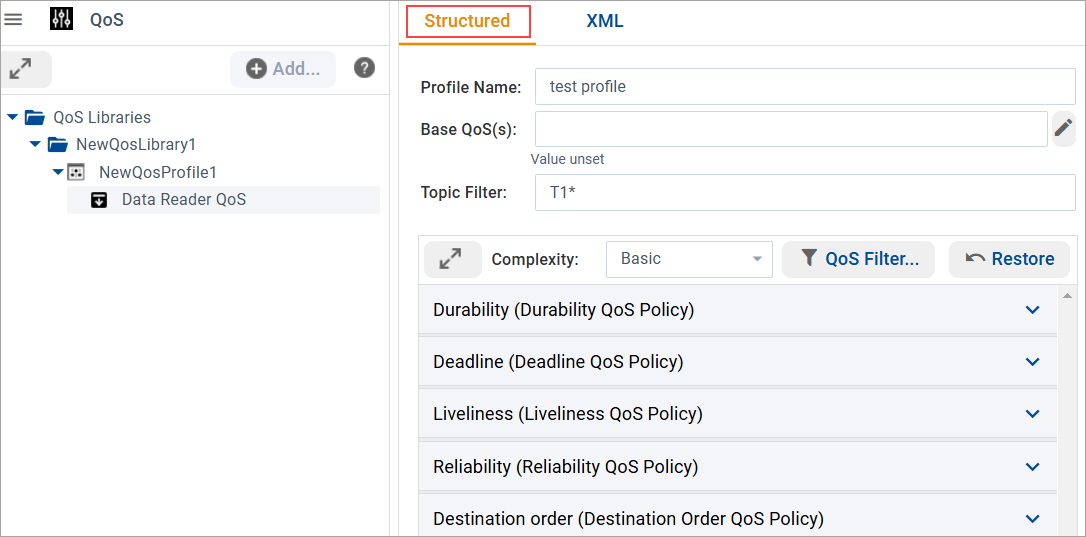The image size is (1086, 537).
Task: Expand the left tree panel with arrows icon
Action: 21,69
